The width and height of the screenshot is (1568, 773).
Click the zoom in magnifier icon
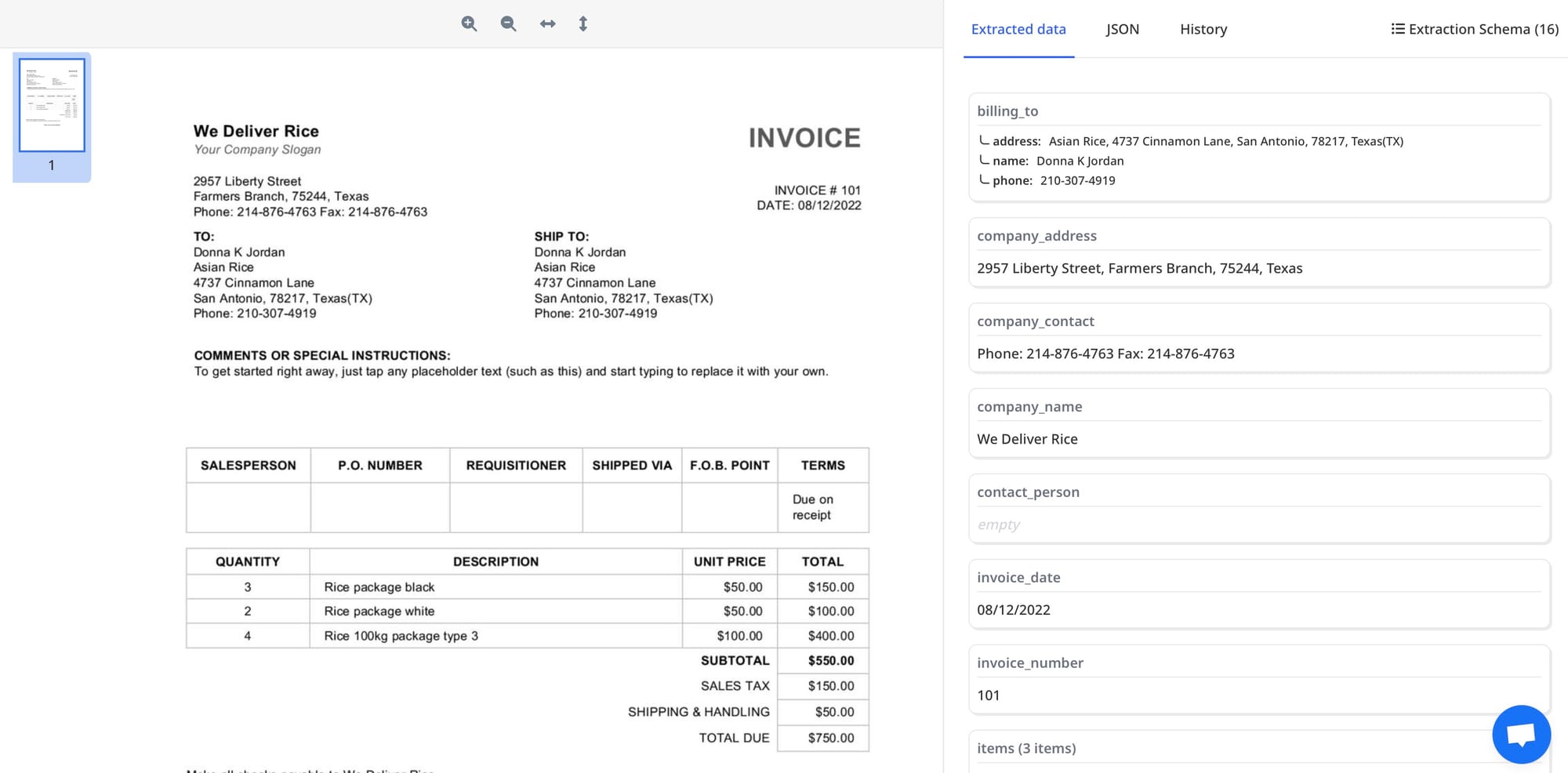[x=469, y=24]
